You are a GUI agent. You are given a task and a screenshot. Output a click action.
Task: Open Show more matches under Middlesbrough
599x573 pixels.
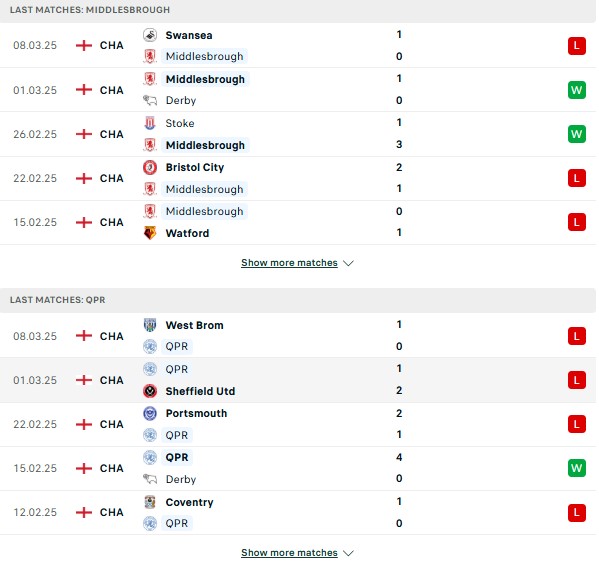pos(289,263)
